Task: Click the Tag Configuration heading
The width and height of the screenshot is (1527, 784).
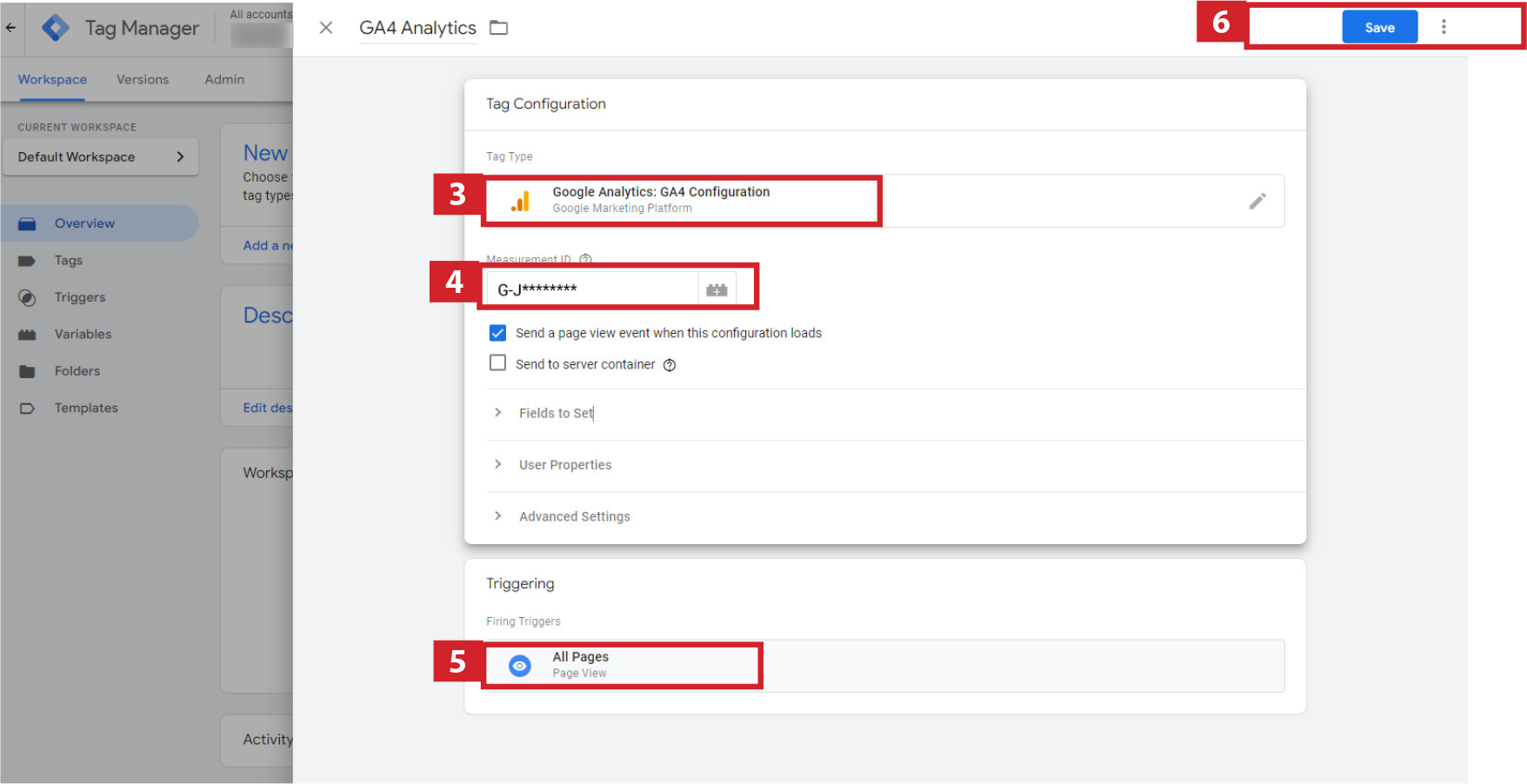Action: [x=546, y=103]
